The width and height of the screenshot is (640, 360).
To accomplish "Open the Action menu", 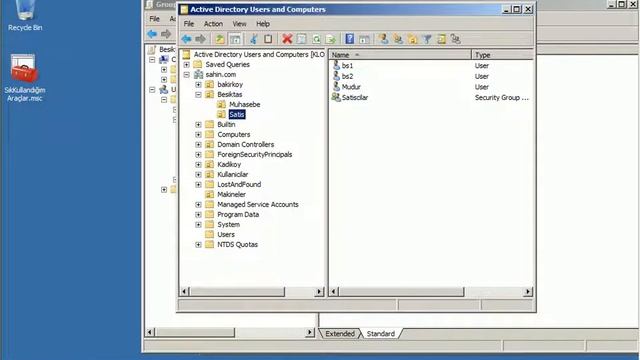I will click(213, 24).
